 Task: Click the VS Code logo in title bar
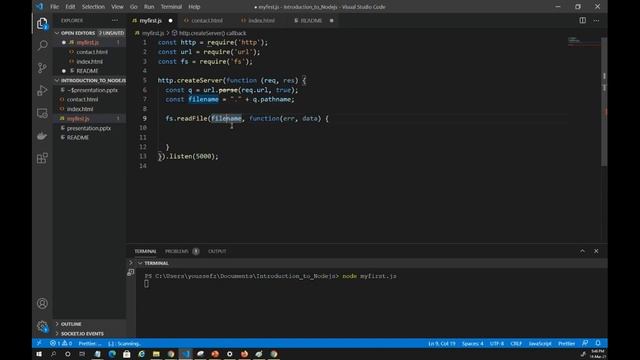(x=39, y=7)
